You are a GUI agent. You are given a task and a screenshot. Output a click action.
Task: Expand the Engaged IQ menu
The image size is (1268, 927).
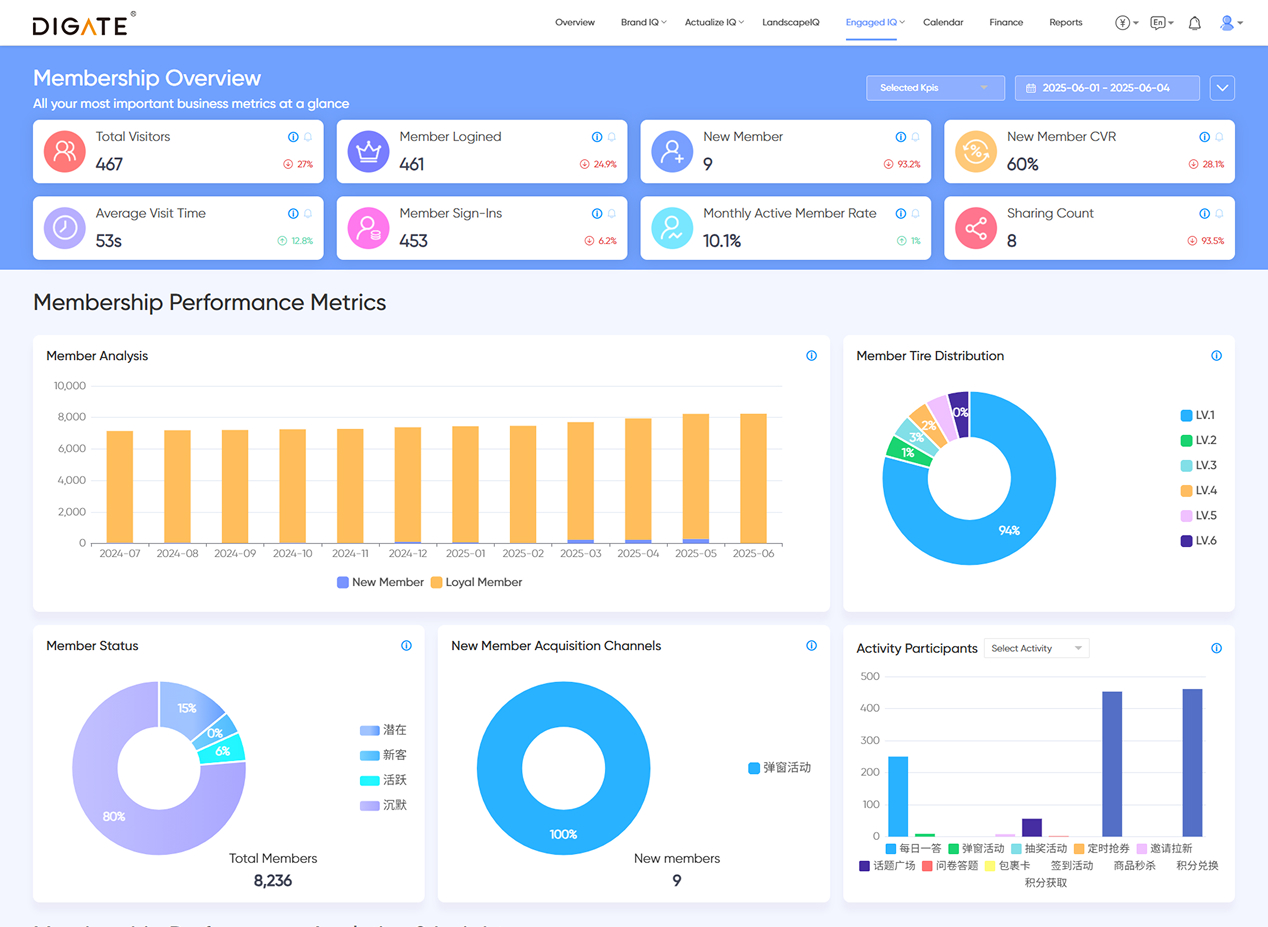click(x=875, y=22)
